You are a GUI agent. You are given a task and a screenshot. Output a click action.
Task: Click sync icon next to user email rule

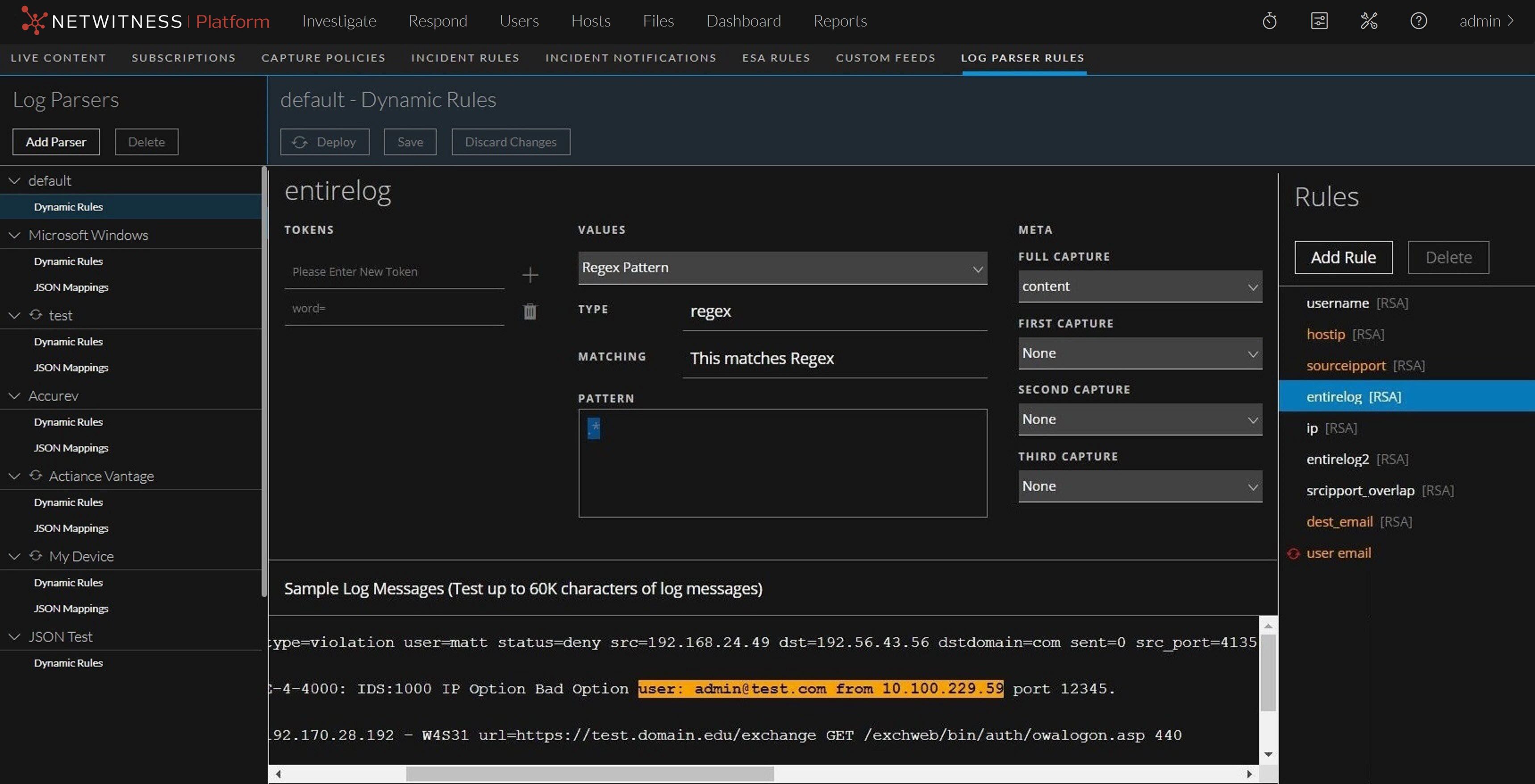click(x=1293, y=553)
